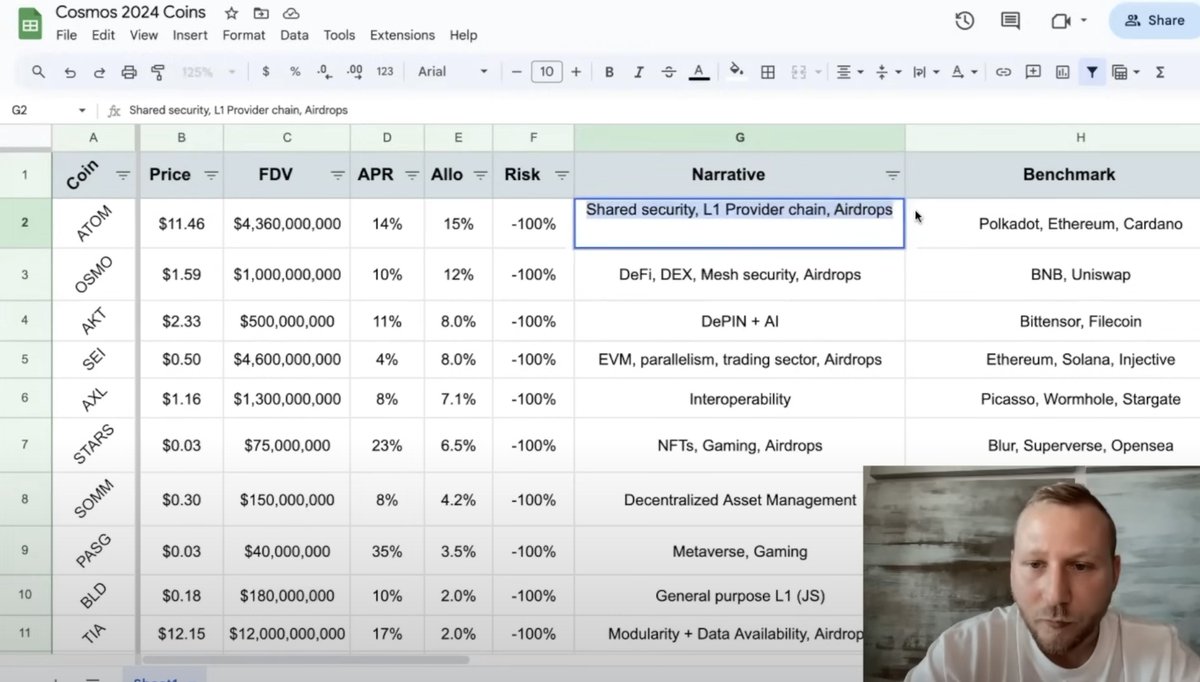Open the zoom level dropdown
This screenshot has height=682, width=1200.
point(209,72)
